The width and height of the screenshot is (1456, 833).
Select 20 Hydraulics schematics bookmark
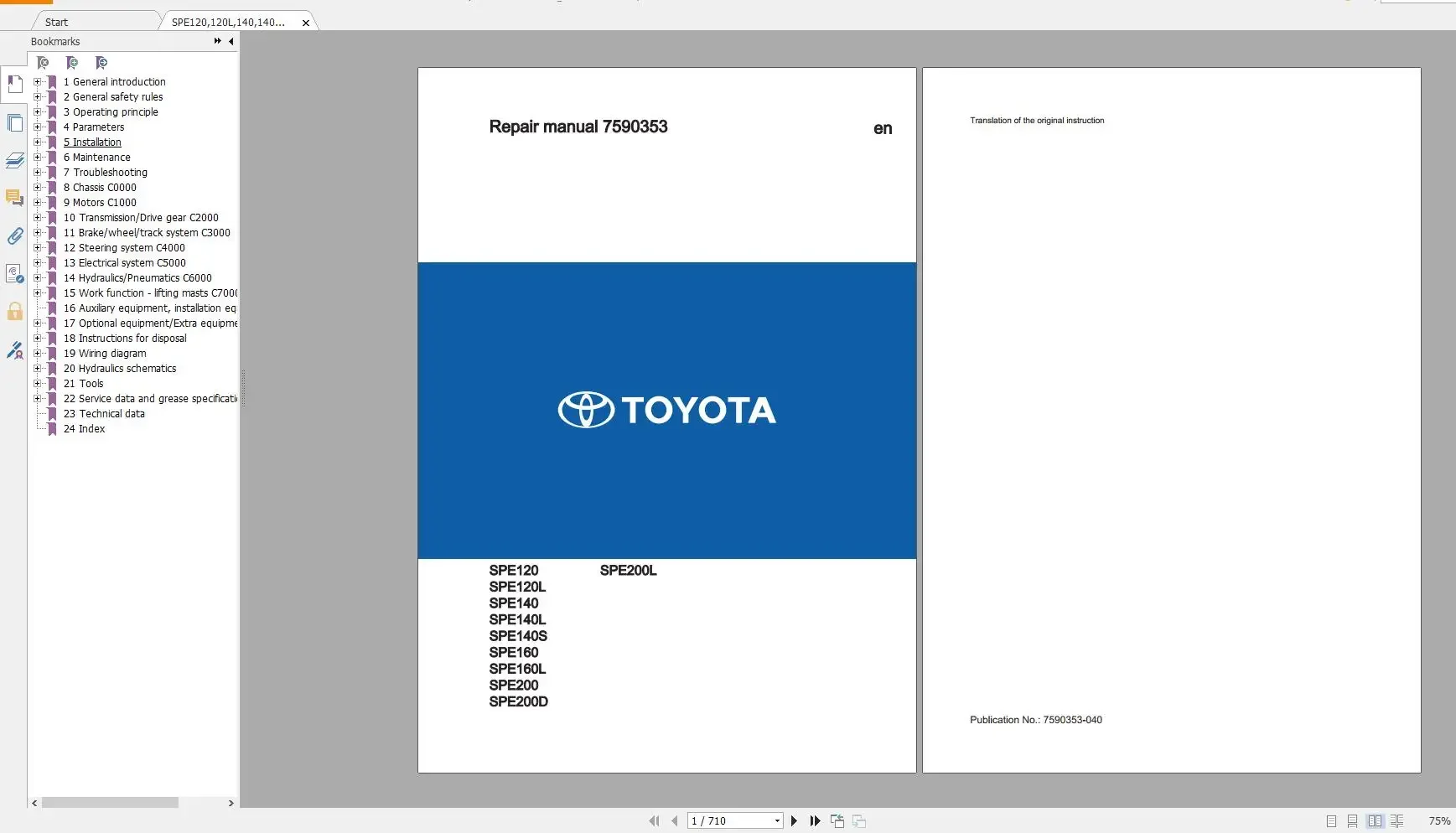(x=120, y=369)
